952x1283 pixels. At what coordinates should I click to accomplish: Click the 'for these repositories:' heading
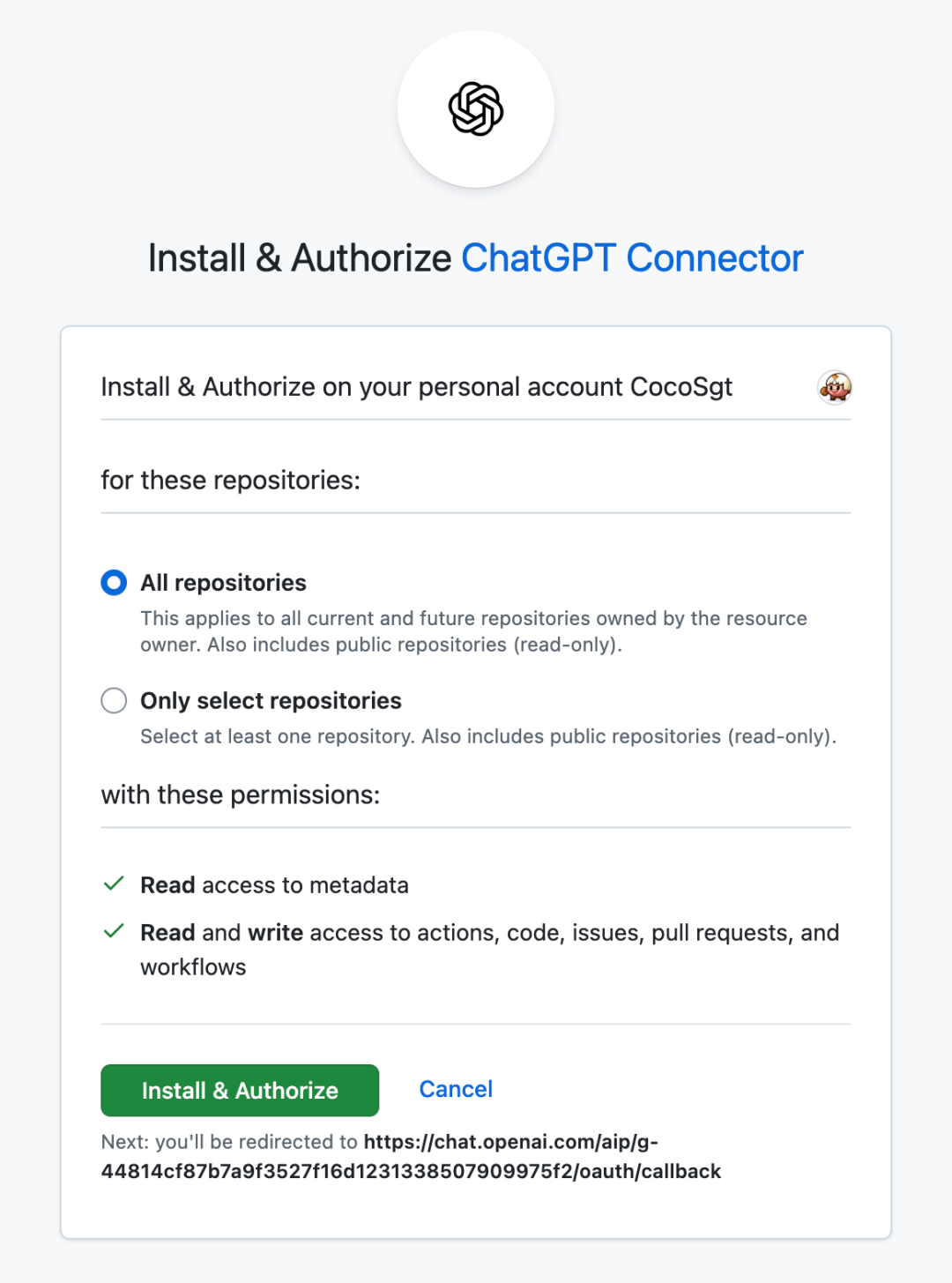pos(231,481)
